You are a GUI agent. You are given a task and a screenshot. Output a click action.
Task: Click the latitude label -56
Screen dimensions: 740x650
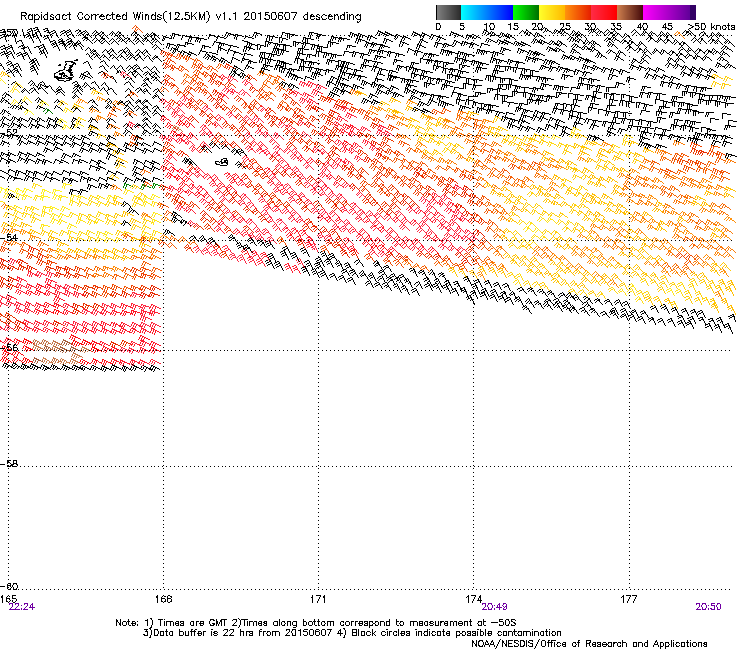8,347
